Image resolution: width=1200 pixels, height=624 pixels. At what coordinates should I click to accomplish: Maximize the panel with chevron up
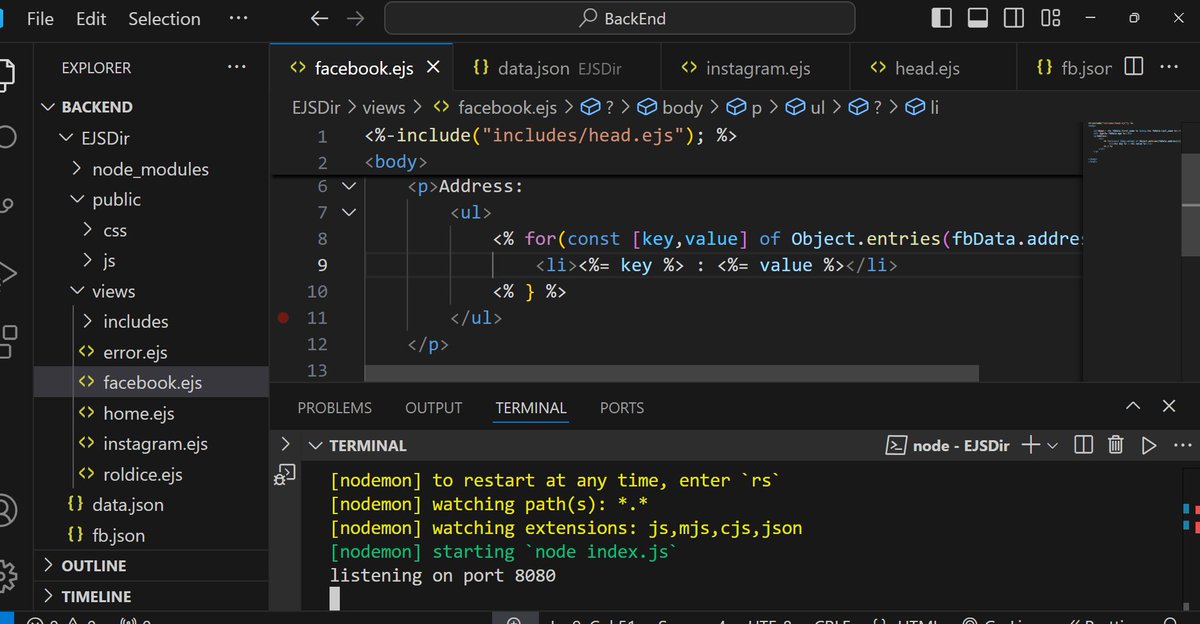[x=1133, y=407]
